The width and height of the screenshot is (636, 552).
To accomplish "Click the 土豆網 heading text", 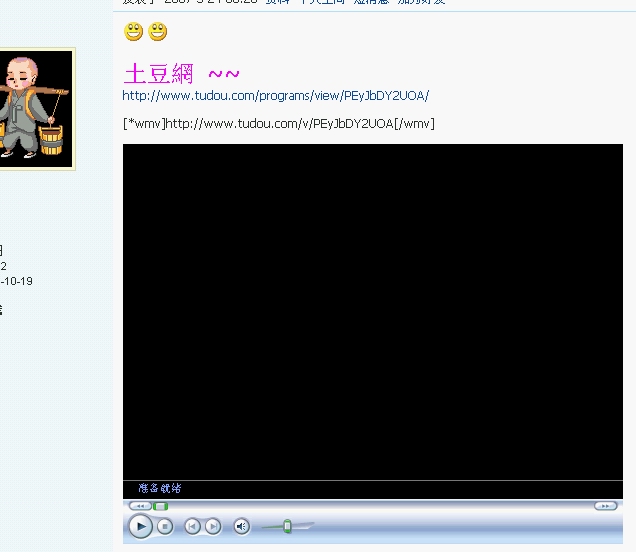I will [x=159, y=74].
